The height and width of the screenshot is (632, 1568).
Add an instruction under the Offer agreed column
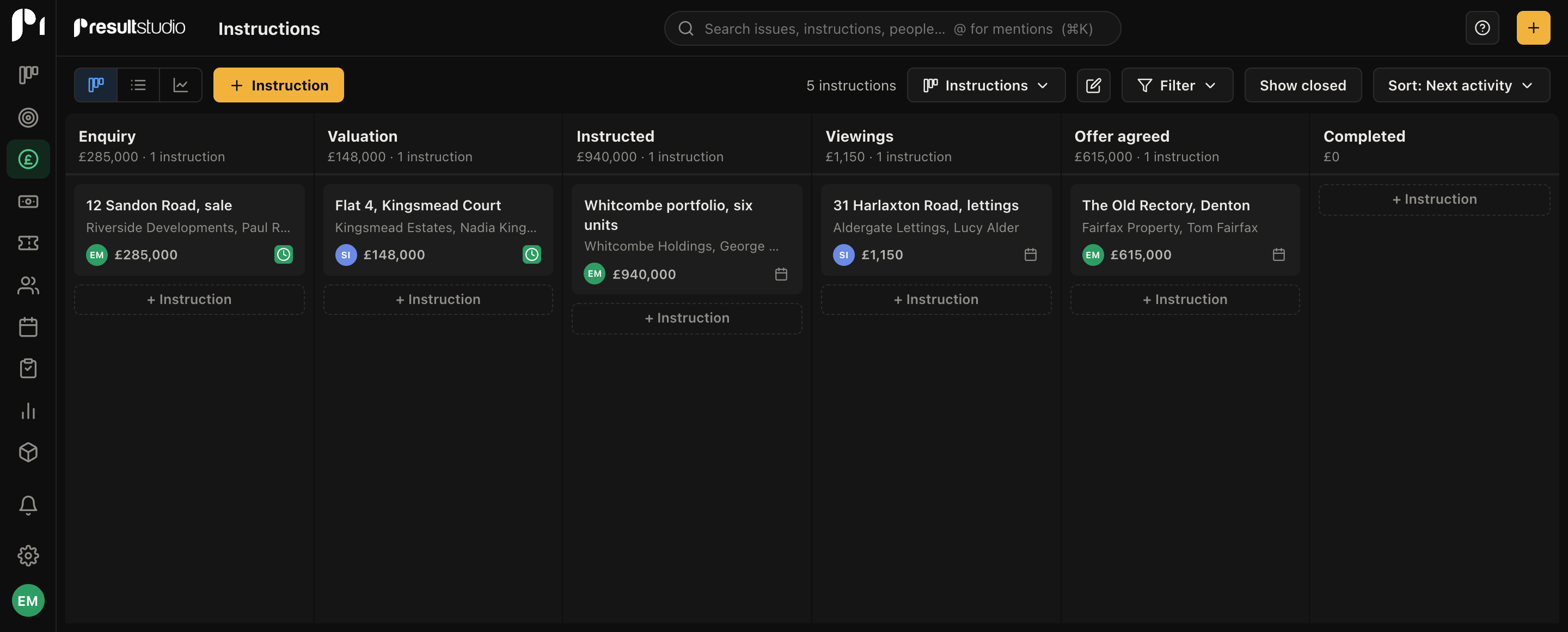[1185, 300]
